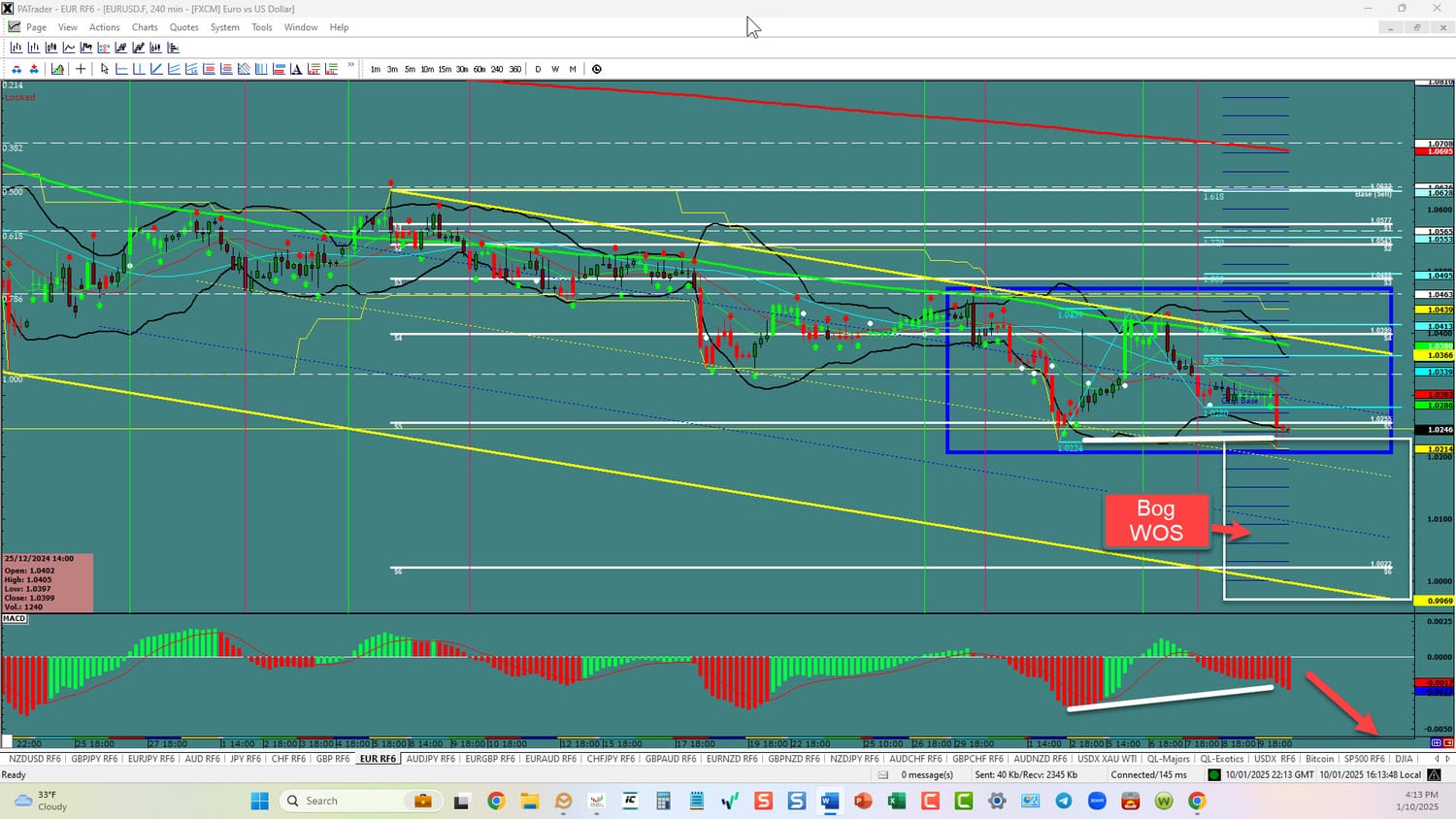Switch to the line chart type icon

click(69, 48)
